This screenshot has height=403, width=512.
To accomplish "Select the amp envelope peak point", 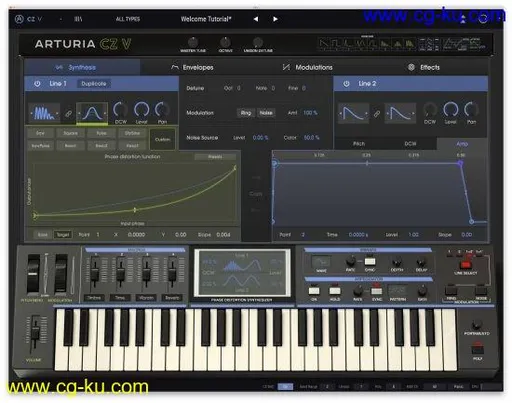I will point(460,163).
